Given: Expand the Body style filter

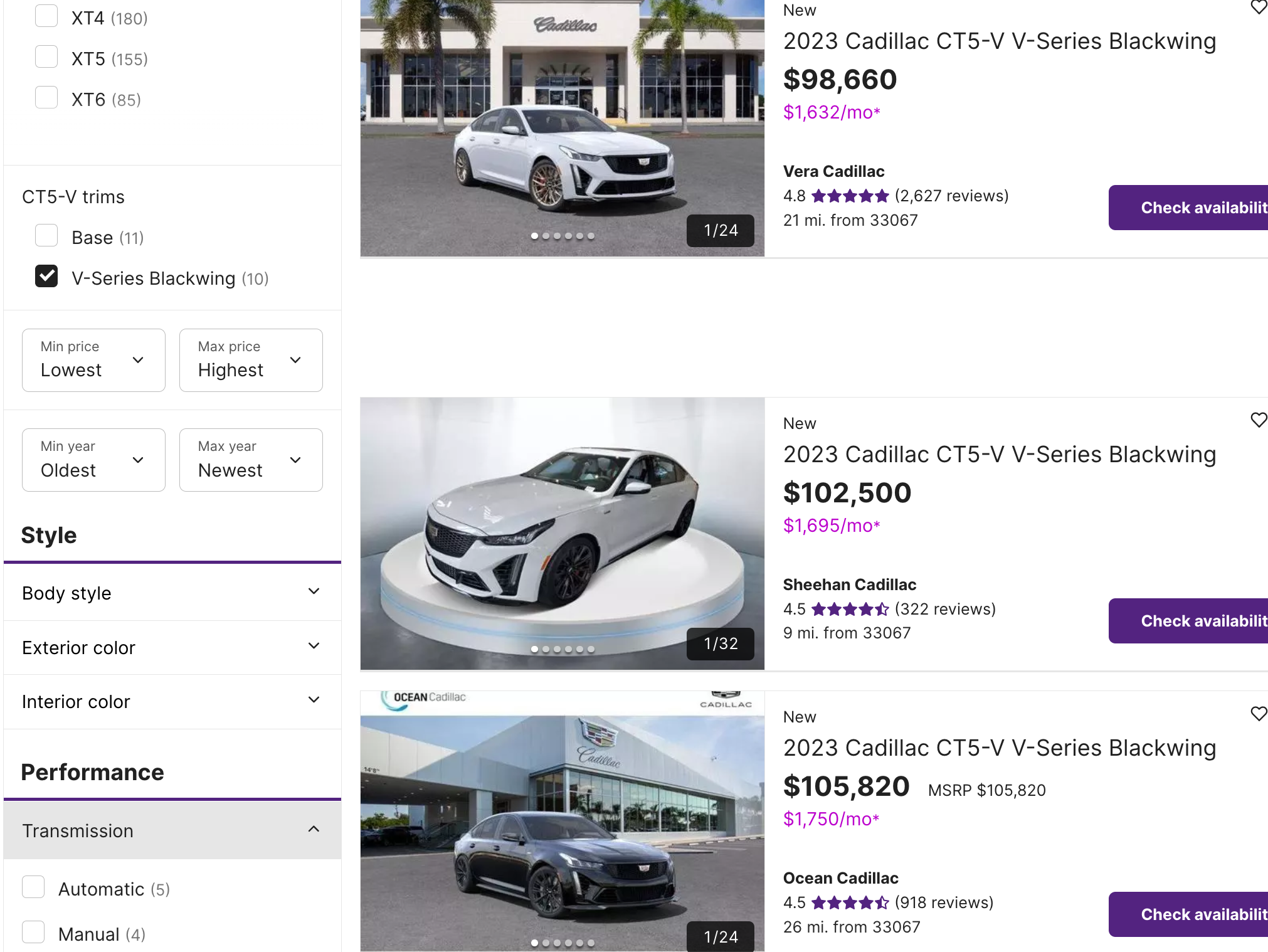Looking at the screenshot, I should tap(172, 593).
